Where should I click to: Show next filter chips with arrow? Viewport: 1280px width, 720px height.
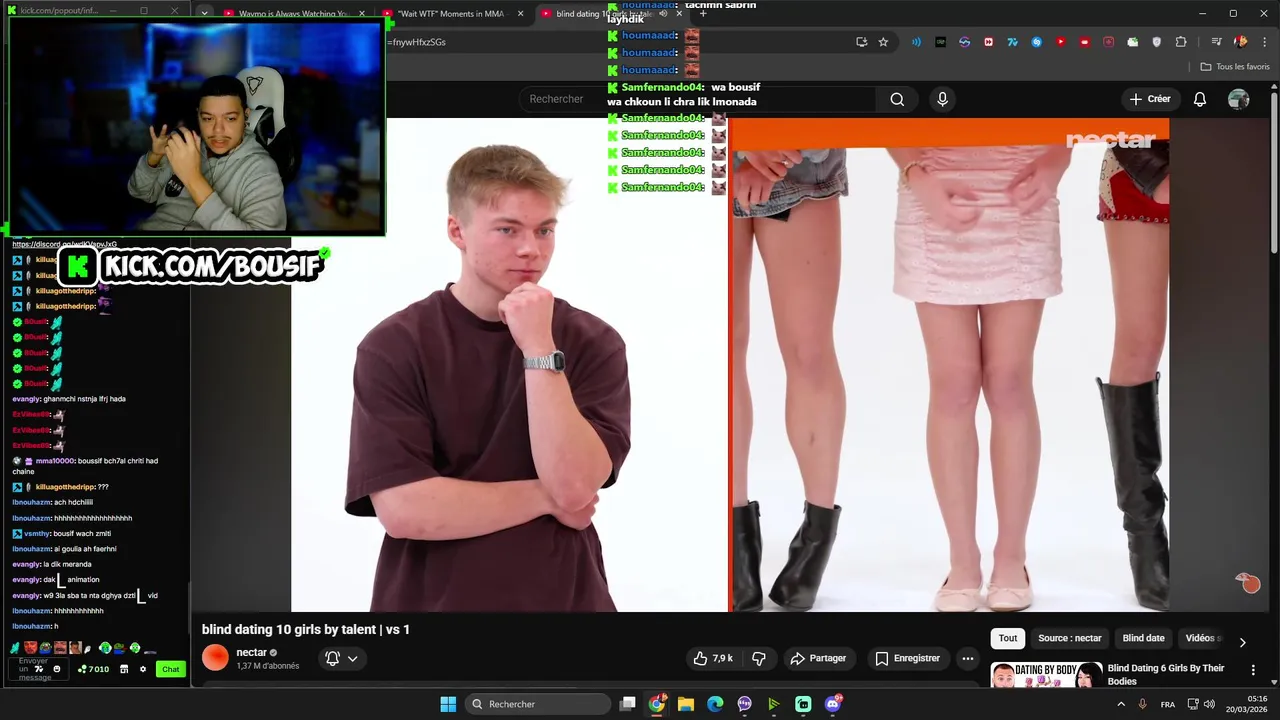coord(1242,642)
